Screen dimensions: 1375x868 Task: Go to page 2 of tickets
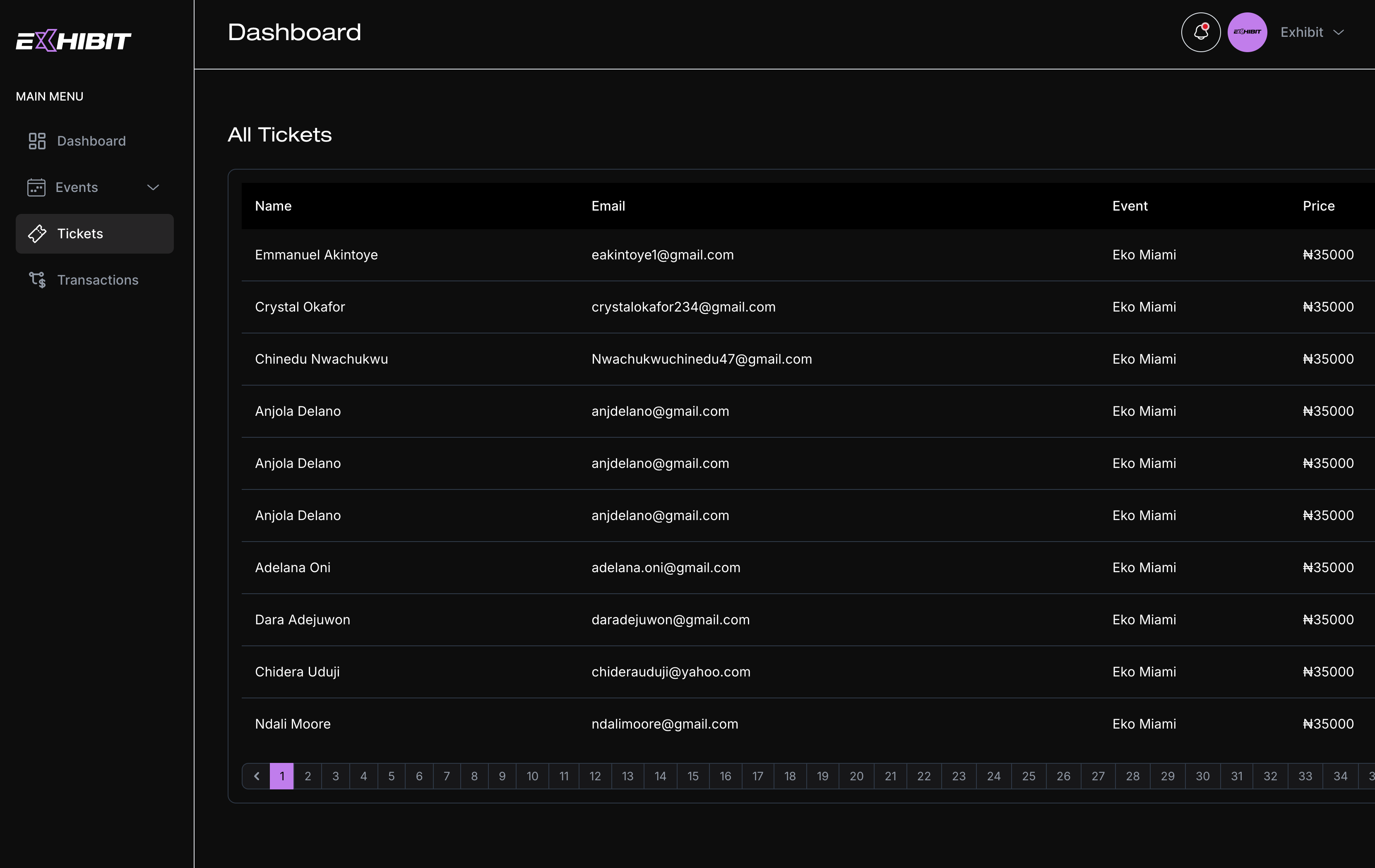pyautogui.click(x=308, y=776)
